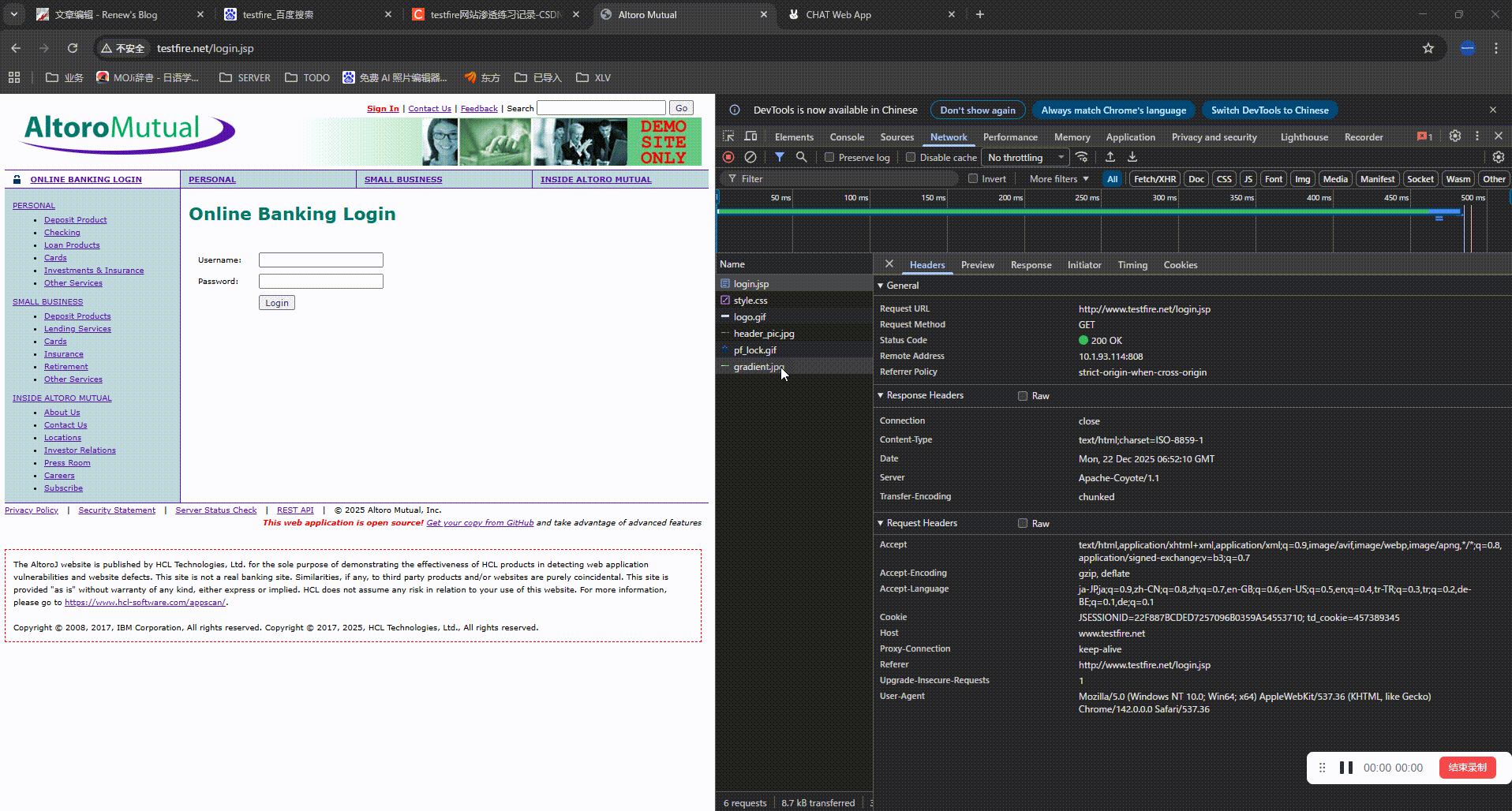Switch to the Console panel tab

point(847,137)
